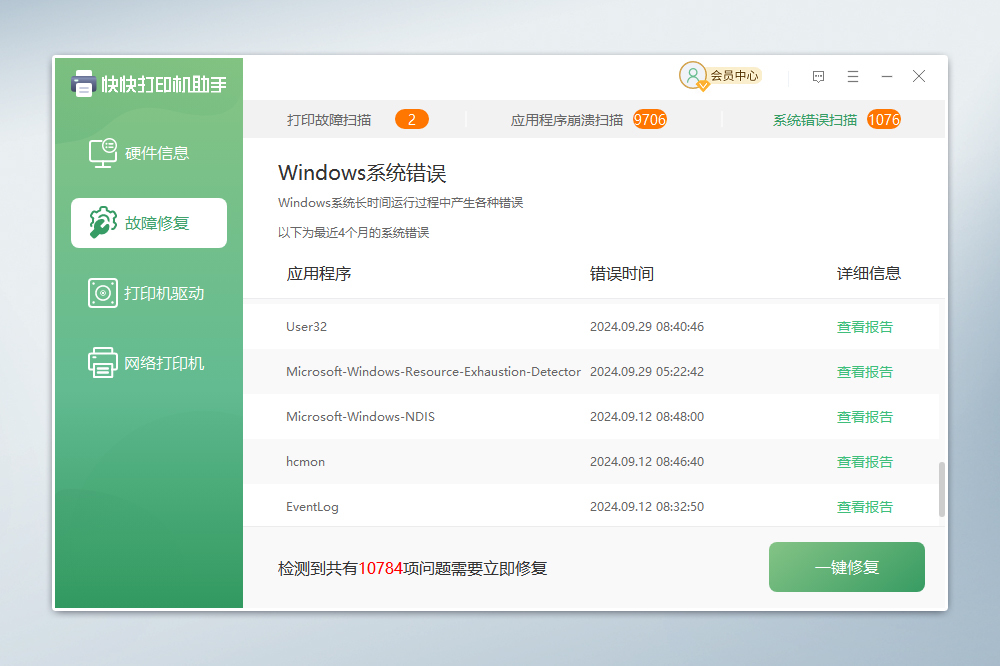Screen dimensions: 1000x666
Task: View EventLog error report
Action: [x=864, y=507]
